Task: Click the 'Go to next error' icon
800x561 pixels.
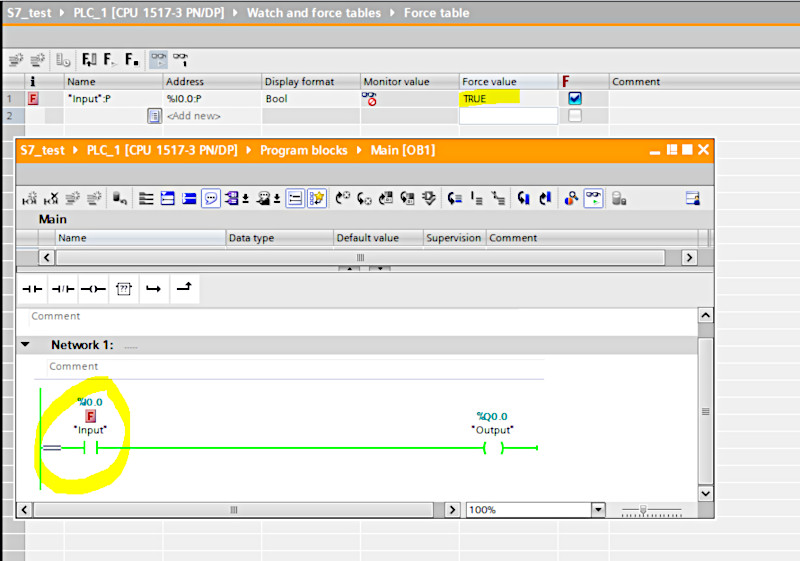Action: 342,198
